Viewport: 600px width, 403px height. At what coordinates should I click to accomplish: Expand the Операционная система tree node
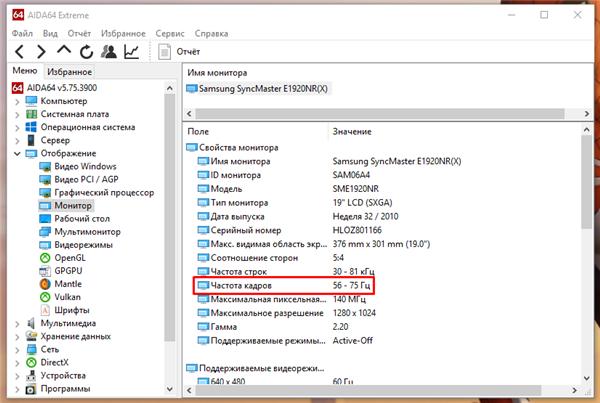pos(17,128)
